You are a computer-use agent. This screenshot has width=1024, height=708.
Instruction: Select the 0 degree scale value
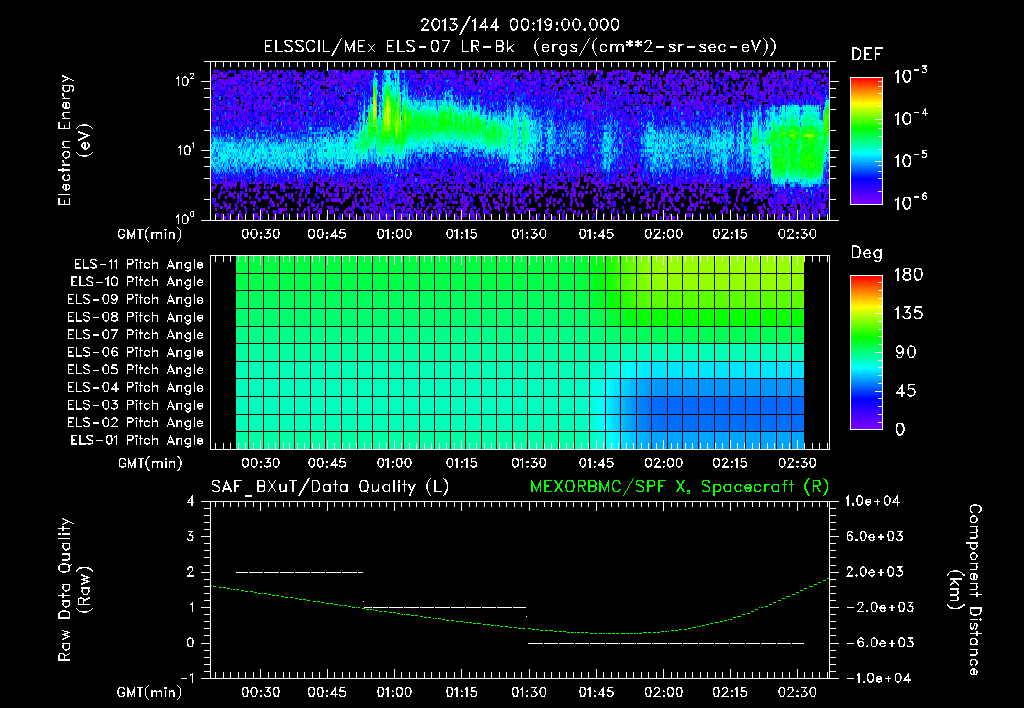[900, 430]
